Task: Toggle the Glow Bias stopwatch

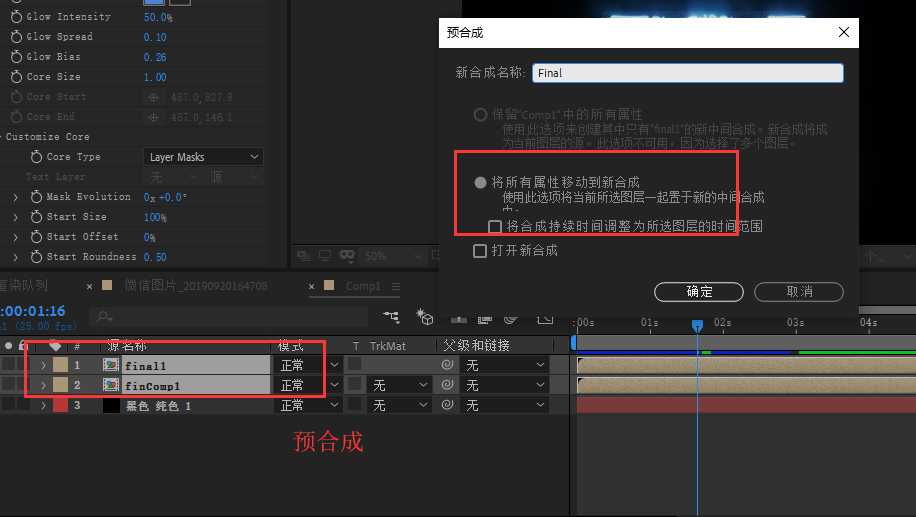Action: (16, 57)
